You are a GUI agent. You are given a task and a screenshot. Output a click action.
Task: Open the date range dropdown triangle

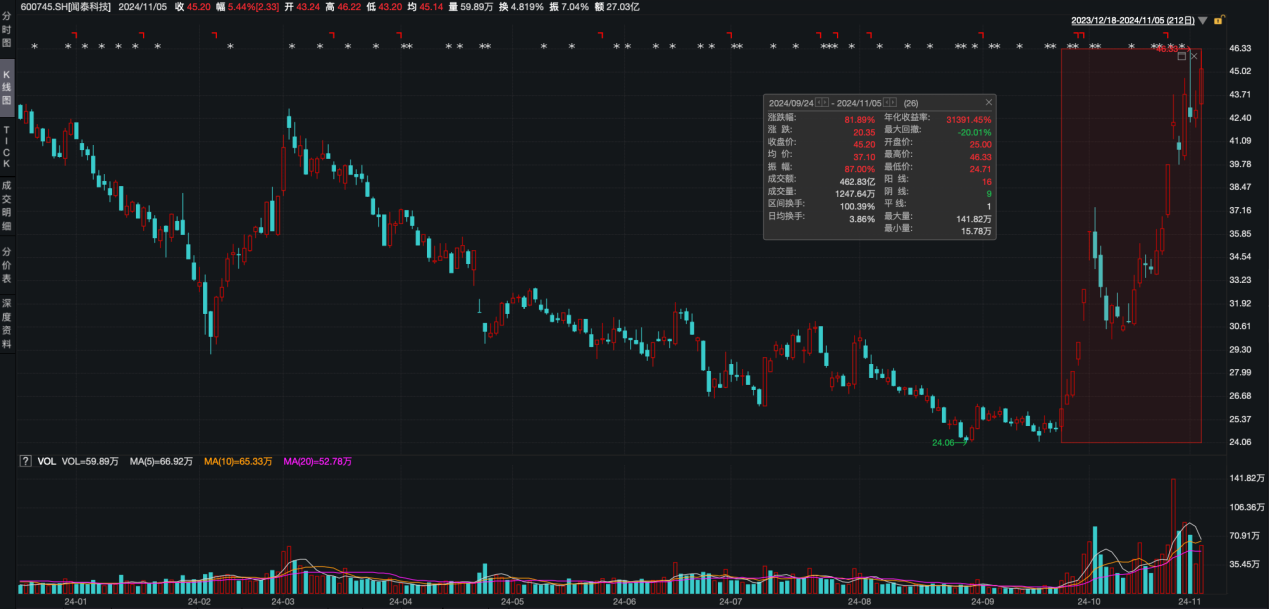pyautogui.click(x=1204, y=20)
